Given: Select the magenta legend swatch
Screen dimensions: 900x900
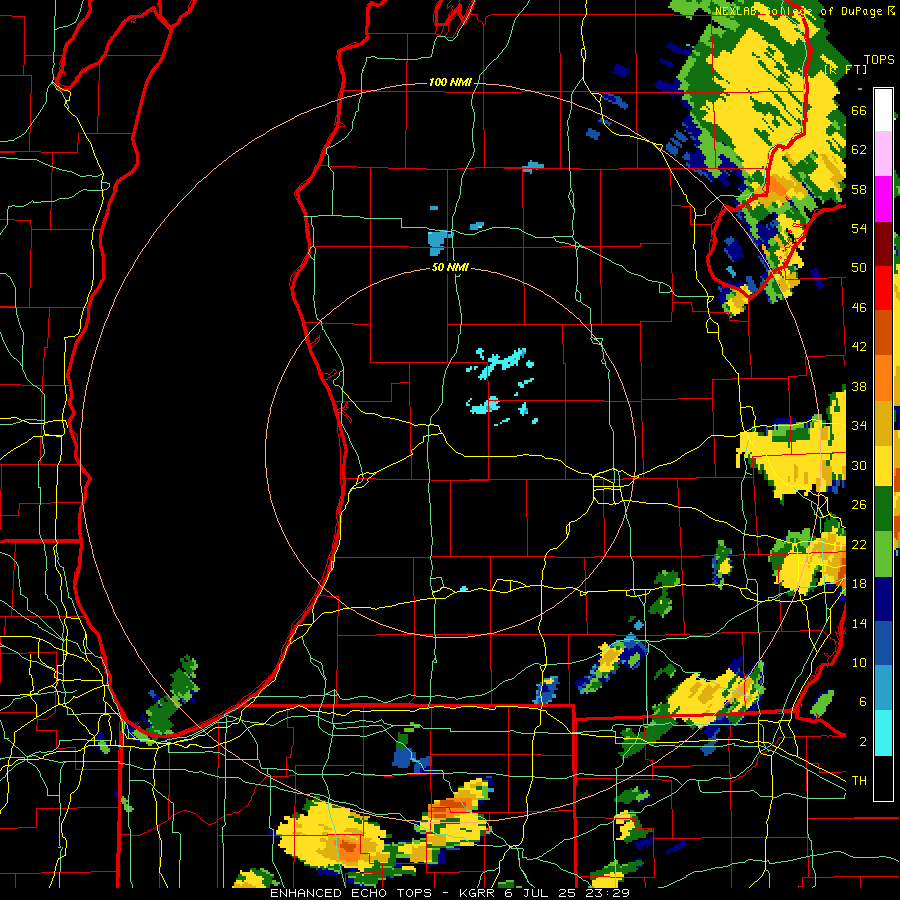Looking at the screenshot, I should [x=883, y=199].
